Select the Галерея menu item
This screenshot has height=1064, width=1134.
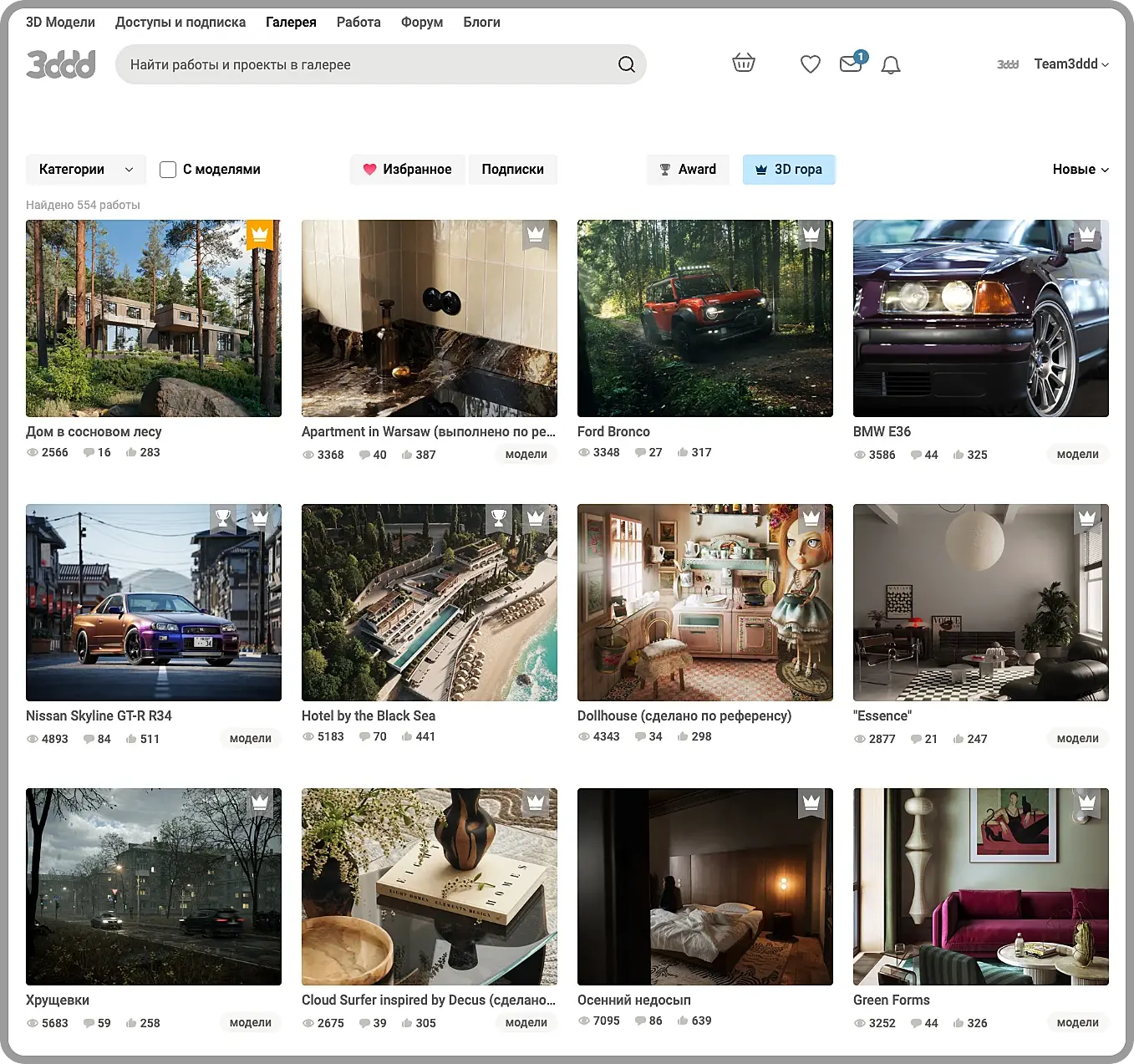291,23
